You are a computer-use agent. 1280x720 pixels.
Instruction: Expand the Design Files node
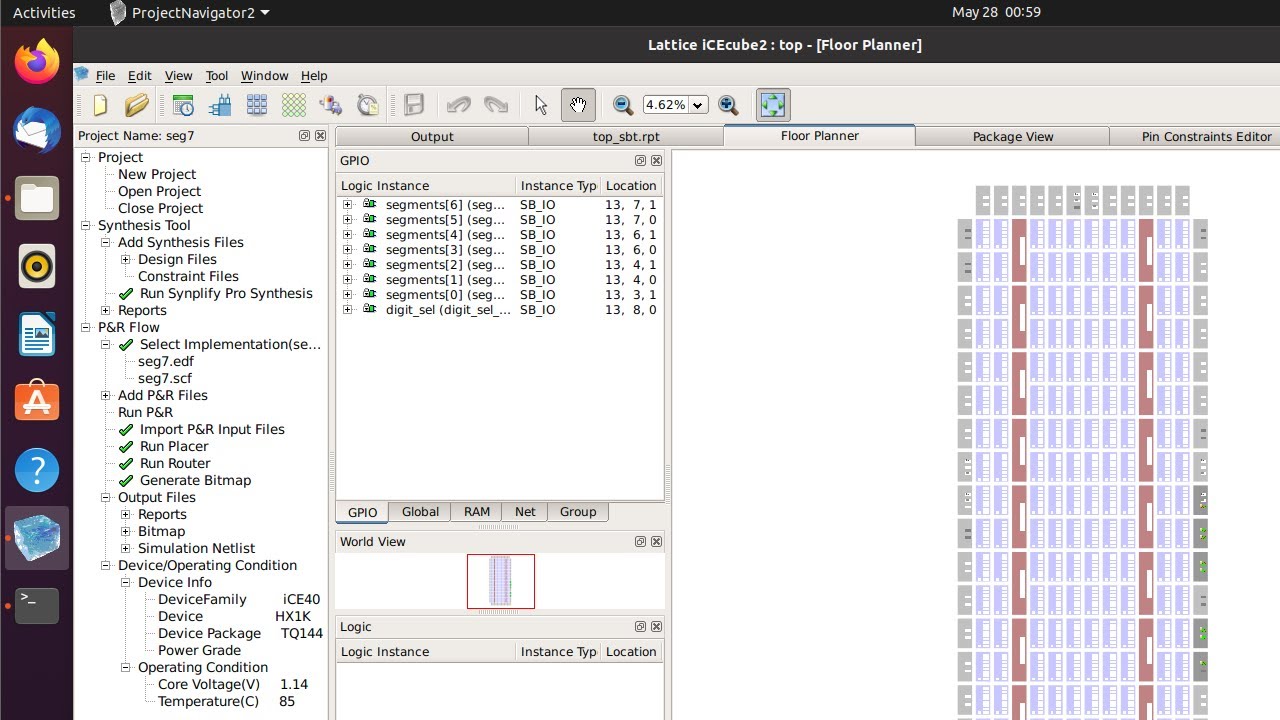(x=126, y=259)
